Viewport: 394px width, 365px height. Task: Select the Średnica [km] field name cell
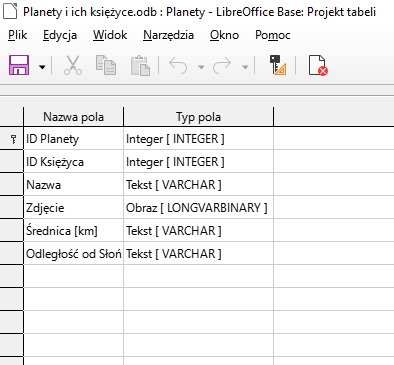pos(74,231)
